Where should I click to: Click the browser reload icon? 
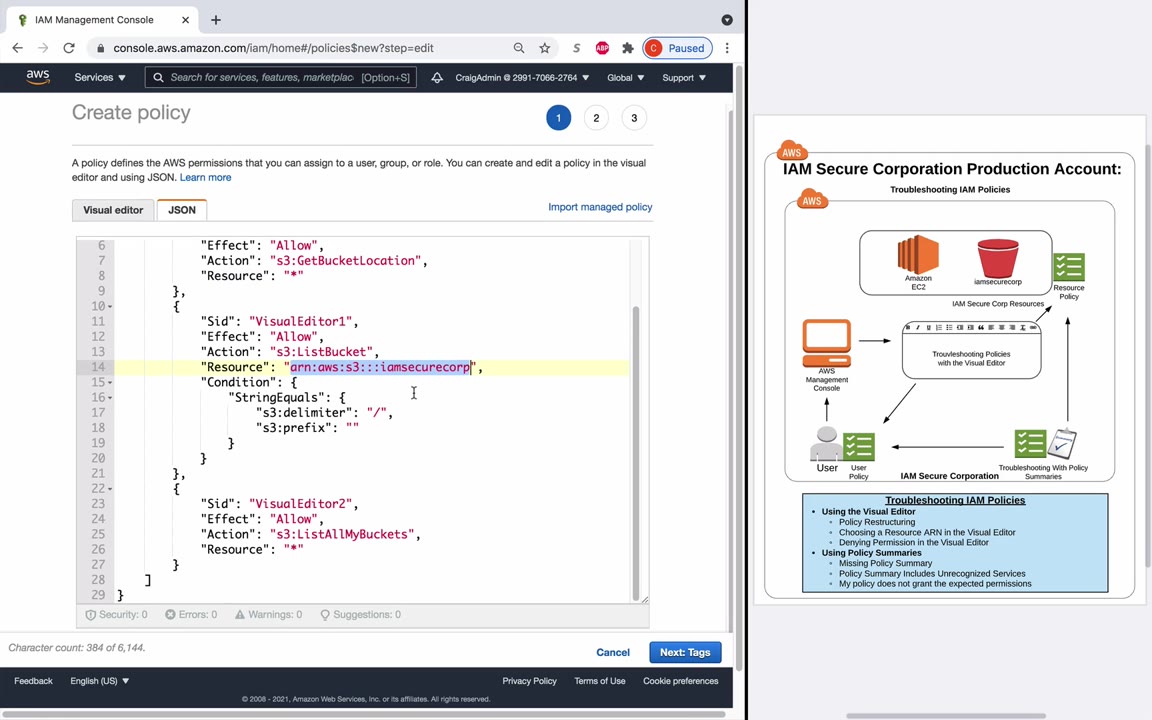click(x=69, y=48)
